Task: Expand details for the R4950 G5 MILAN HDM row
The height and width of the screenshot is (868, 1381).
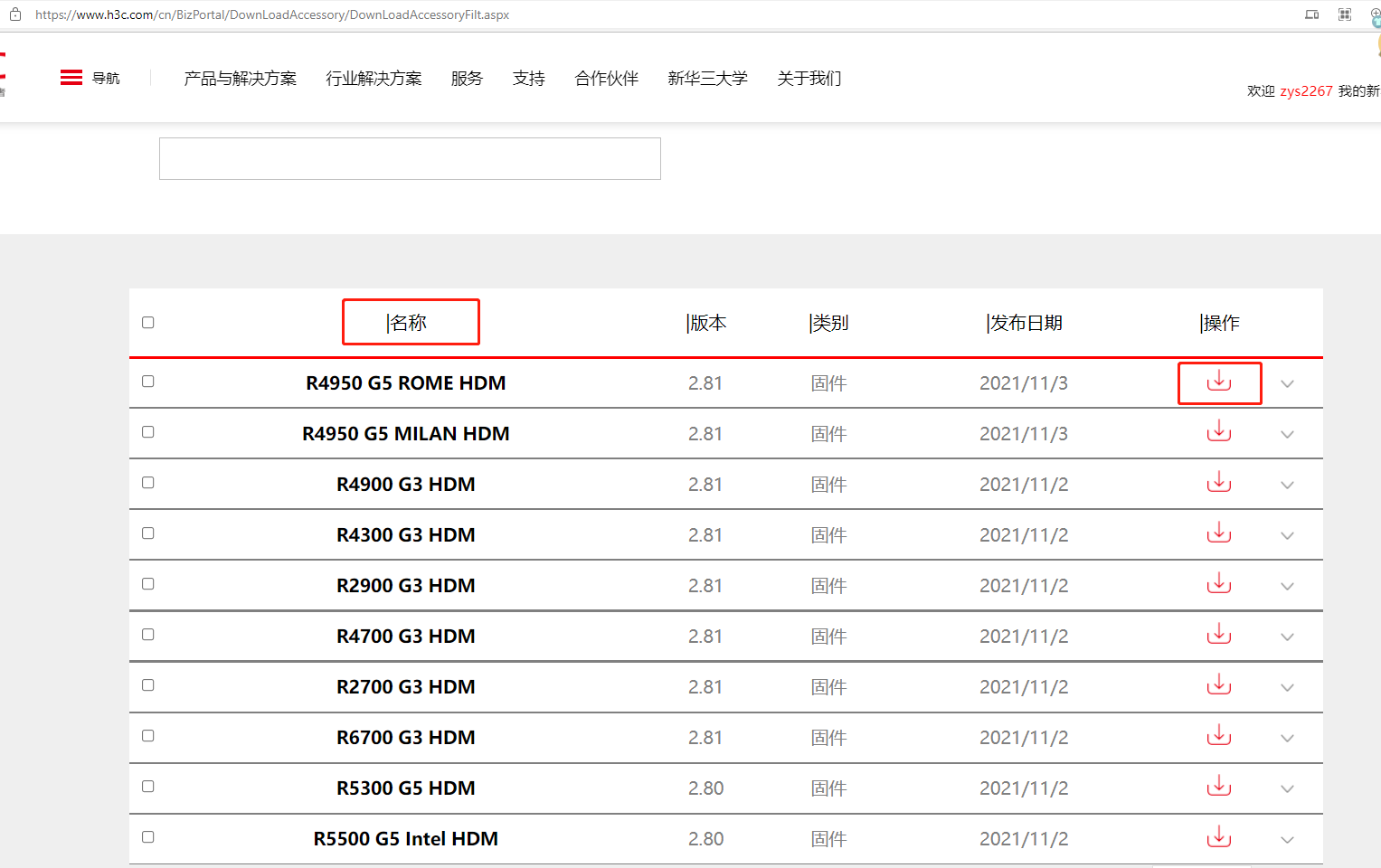Action: pyautogui.click(x=1288, y=435)
